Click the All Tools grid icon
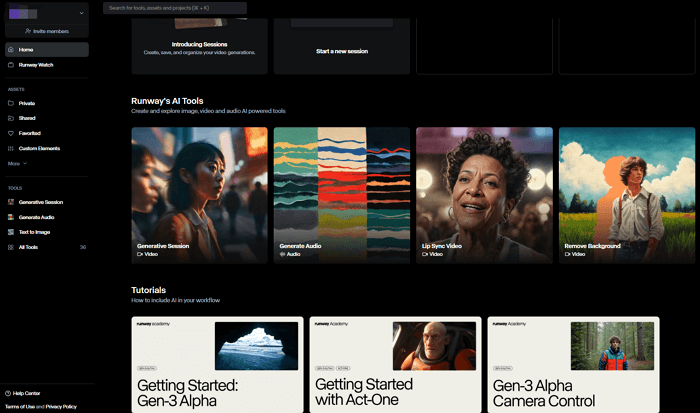Image resolution: width=700 pixels, height=413 pixels. 11,247
